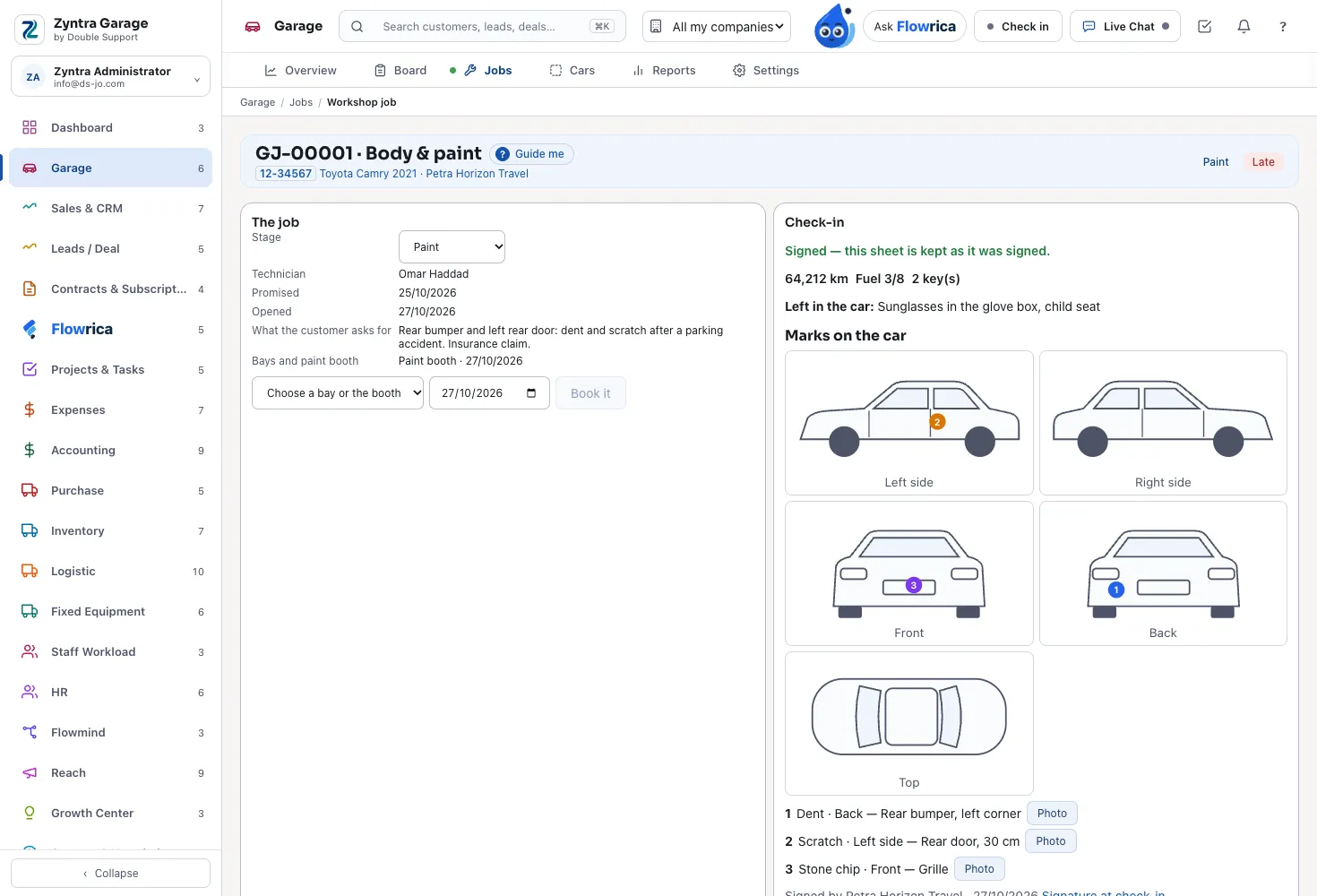Switch to the Cars tab
1317x896 pixels.
point(572,70)
